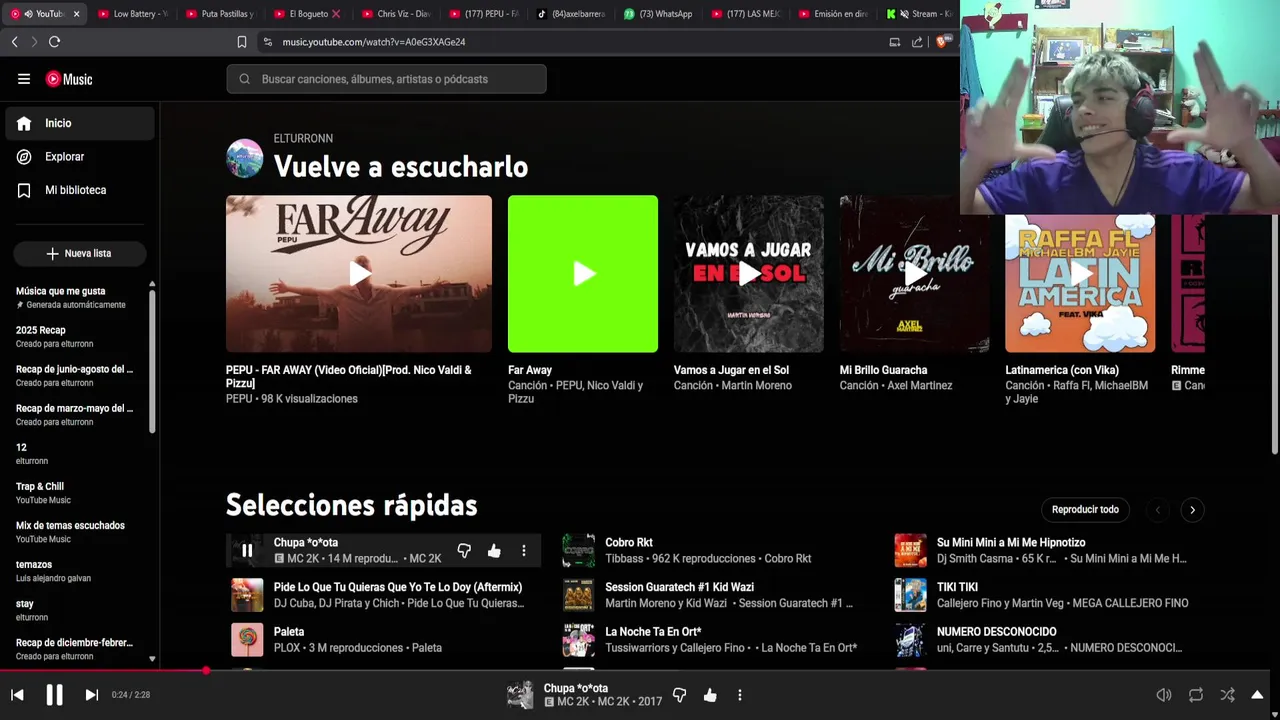Open the Martin Moreno artist link

757,386
